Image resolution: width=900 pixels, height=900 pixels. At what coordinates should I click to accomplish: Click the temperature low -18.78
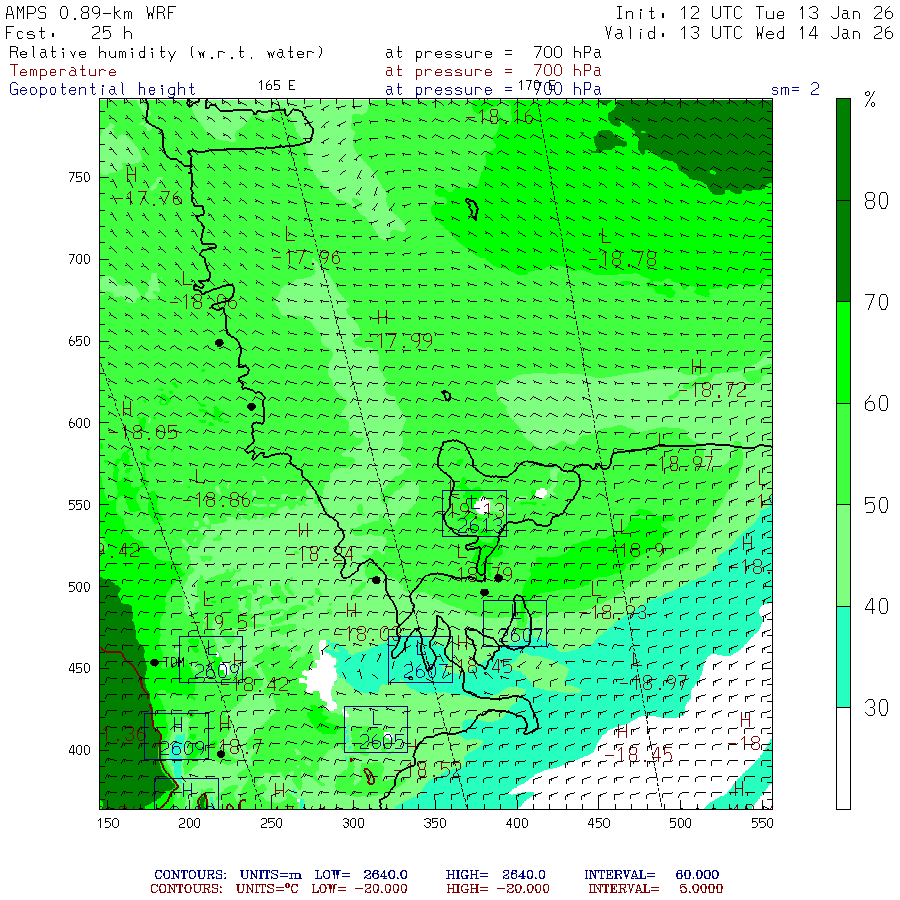click(623, 260)
